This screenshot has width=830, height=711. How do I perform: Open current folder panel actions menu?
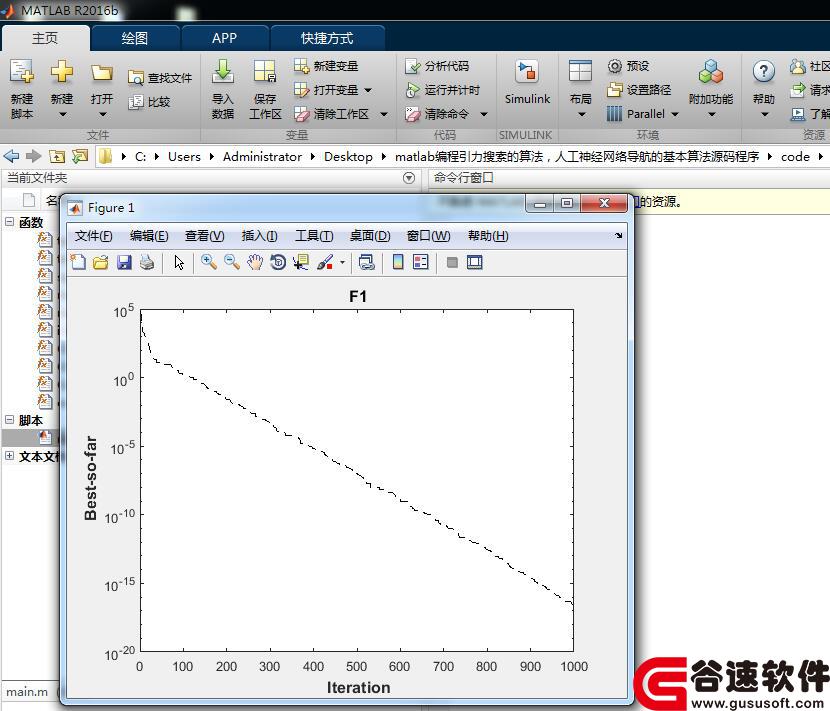(409, 178)
